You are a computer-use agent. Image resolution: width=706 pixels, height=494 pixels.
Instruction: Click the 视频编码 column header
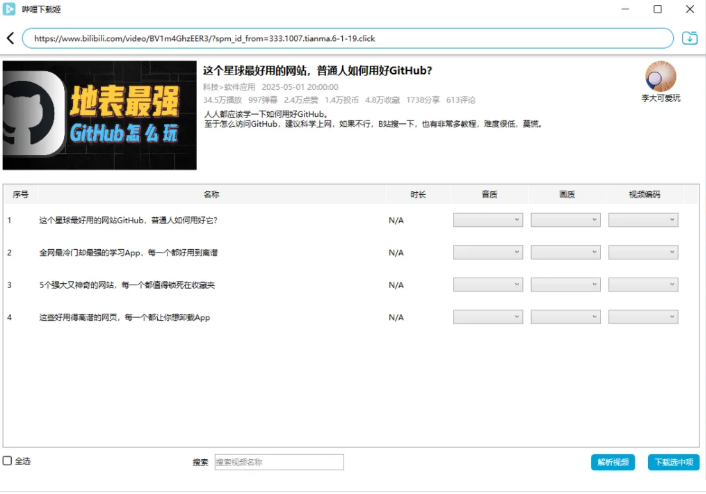click(644, 195)
